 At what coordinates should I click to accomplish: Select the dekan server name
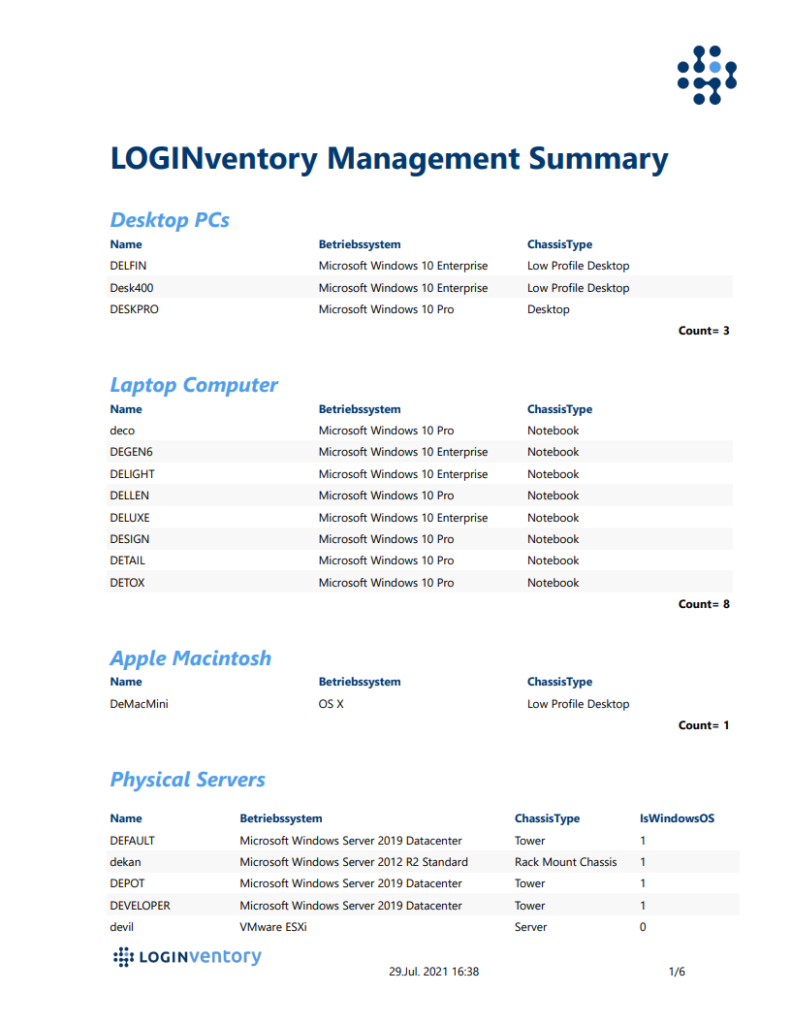[x=125, y=863]
